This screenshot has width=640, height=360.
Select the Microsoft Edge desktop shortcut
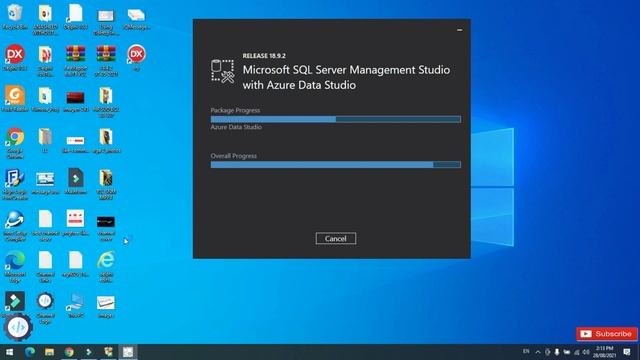coord(15,267)
